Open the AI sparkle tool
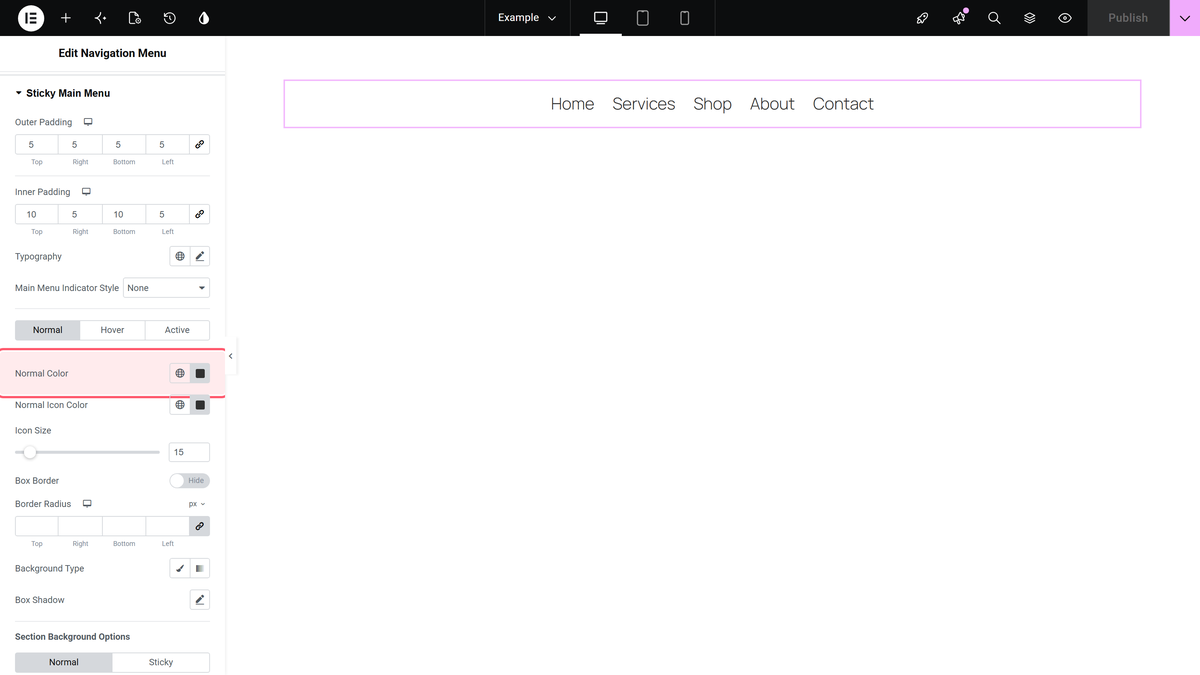Image resolution: width=1200 pixels, height=675 pixels. click(x=100, y=18)
